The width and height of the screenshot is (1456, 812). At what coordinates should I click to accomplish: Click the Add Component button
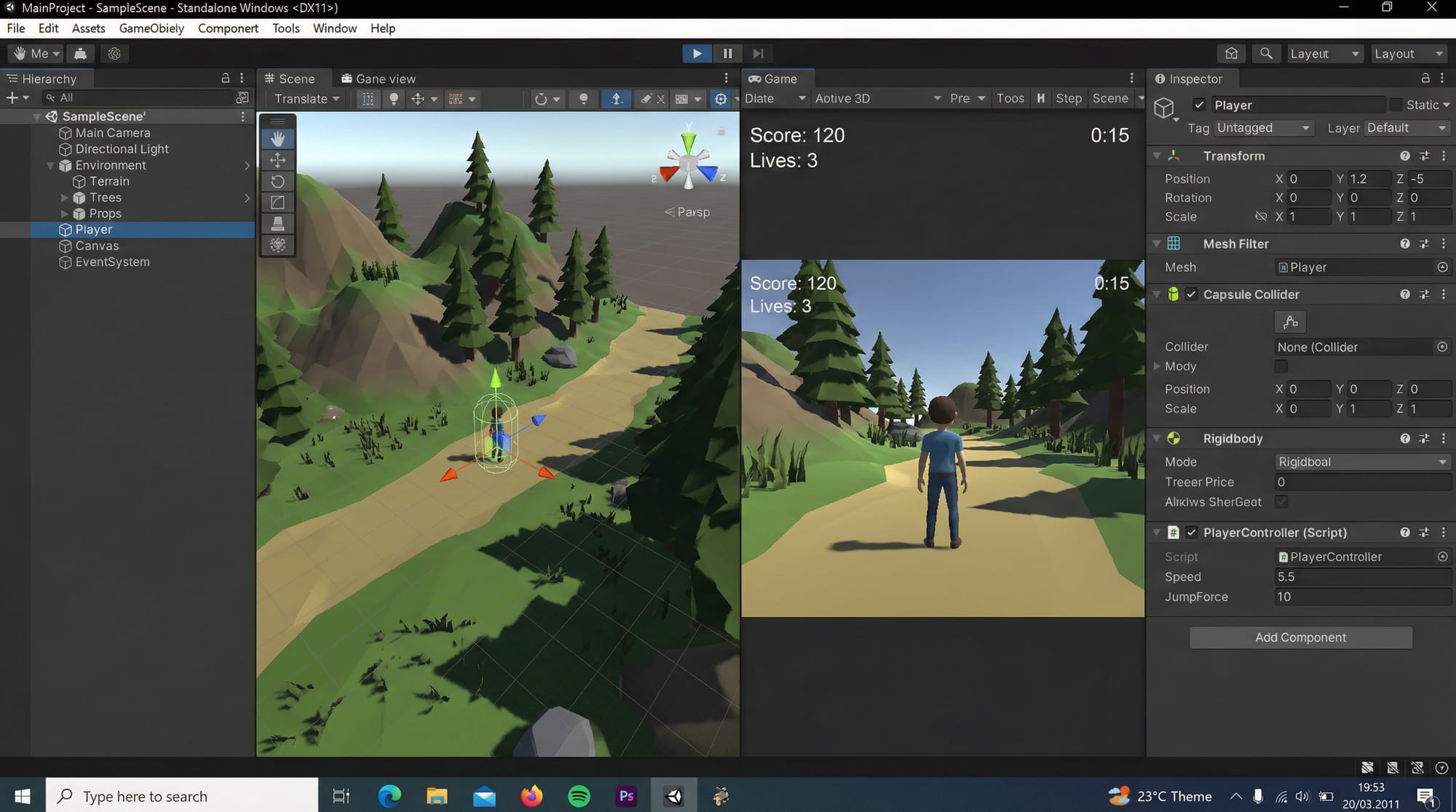click(1300, 637)
